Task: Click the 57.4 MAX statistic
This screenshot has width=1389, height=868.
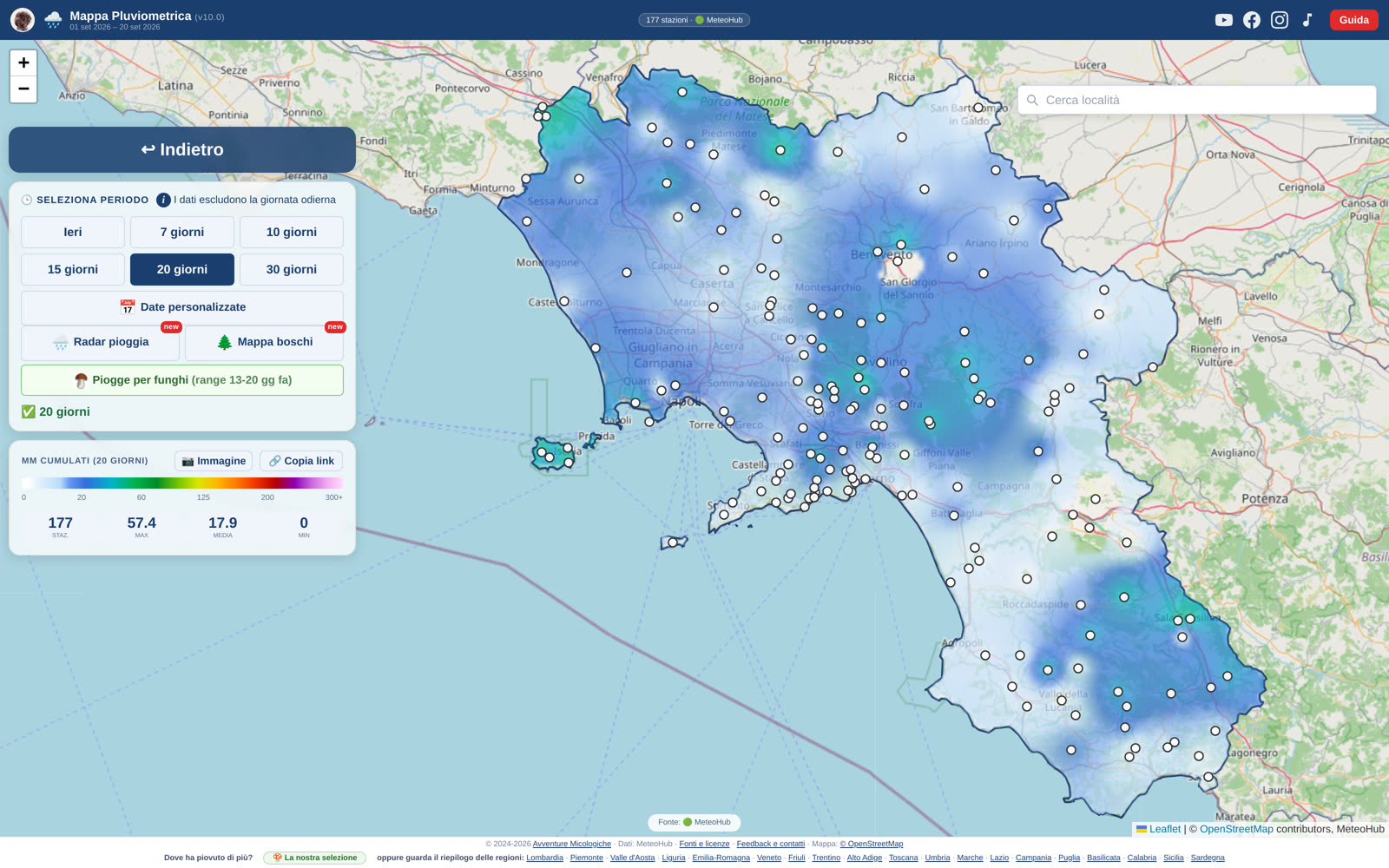Action: click(142, 527)
